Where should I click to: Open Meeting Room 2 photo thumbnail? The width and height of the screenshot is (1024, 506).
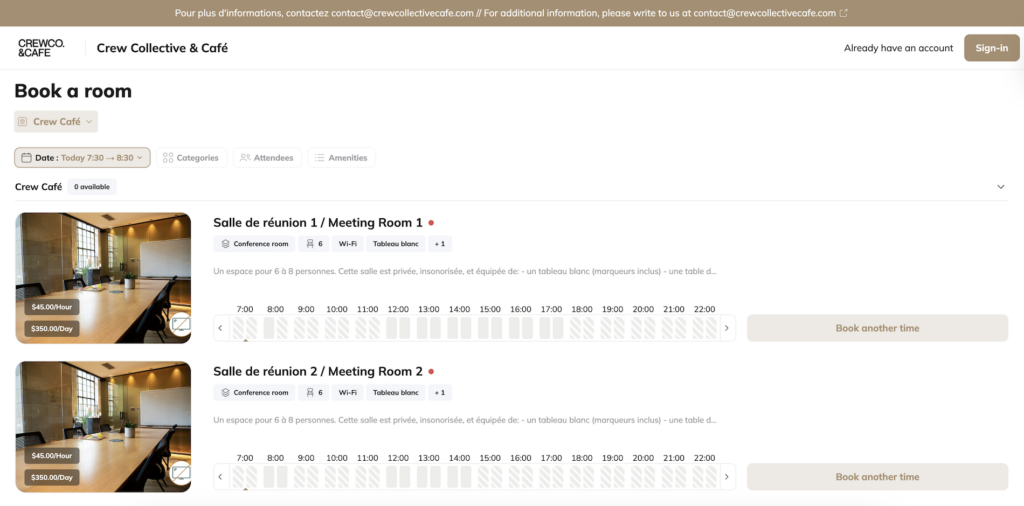point(103,426)
